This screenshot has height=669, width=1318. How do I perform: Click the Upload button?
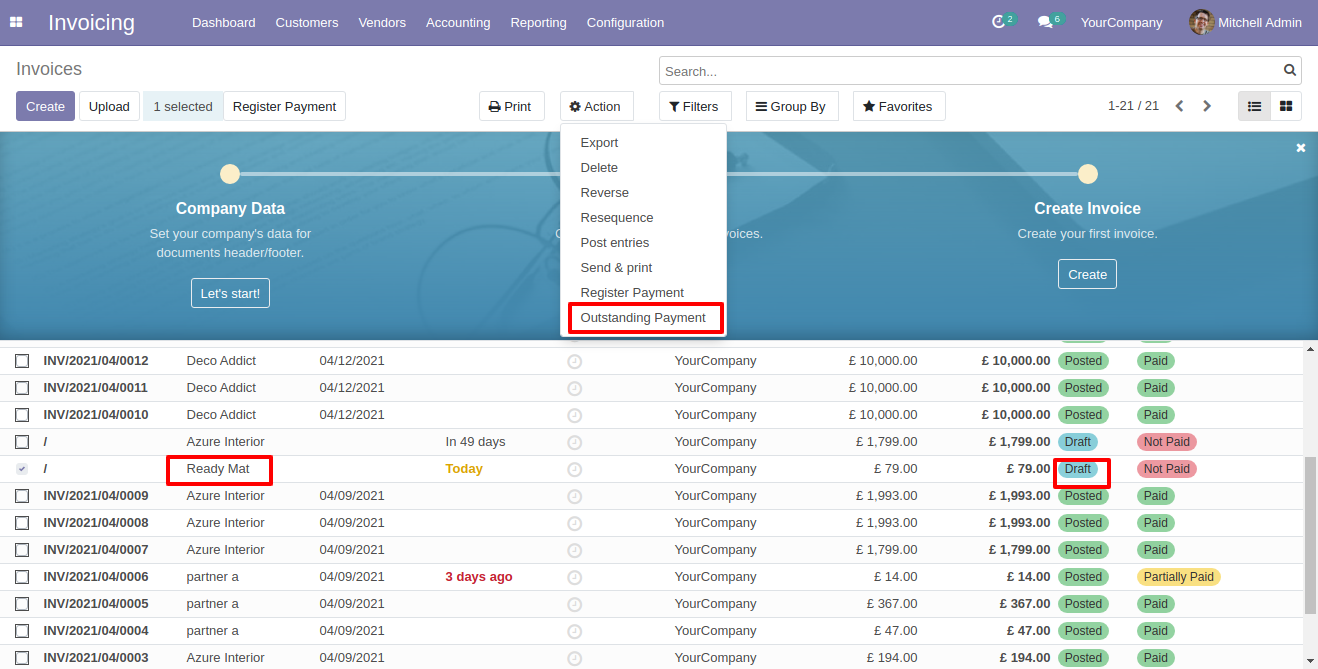[109, 106]
